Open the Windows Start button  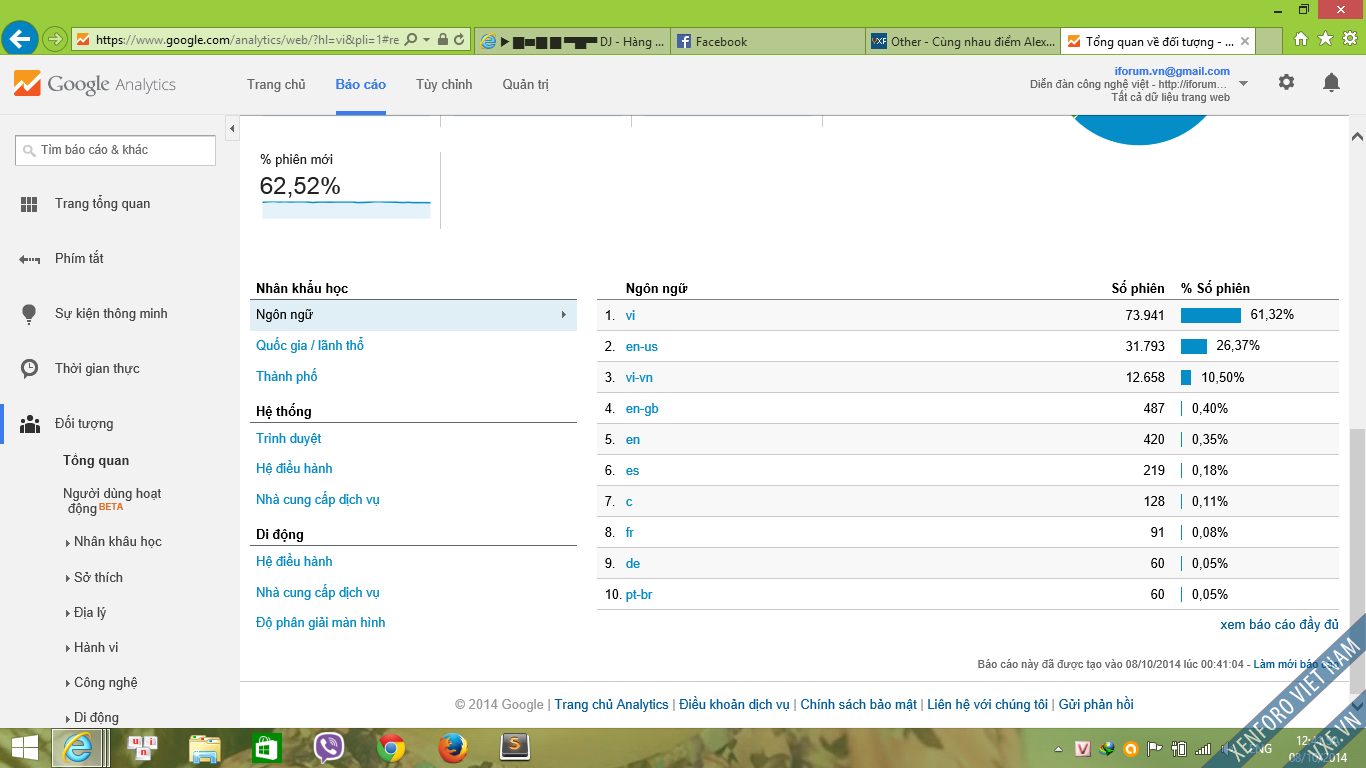tap(24, 748)
